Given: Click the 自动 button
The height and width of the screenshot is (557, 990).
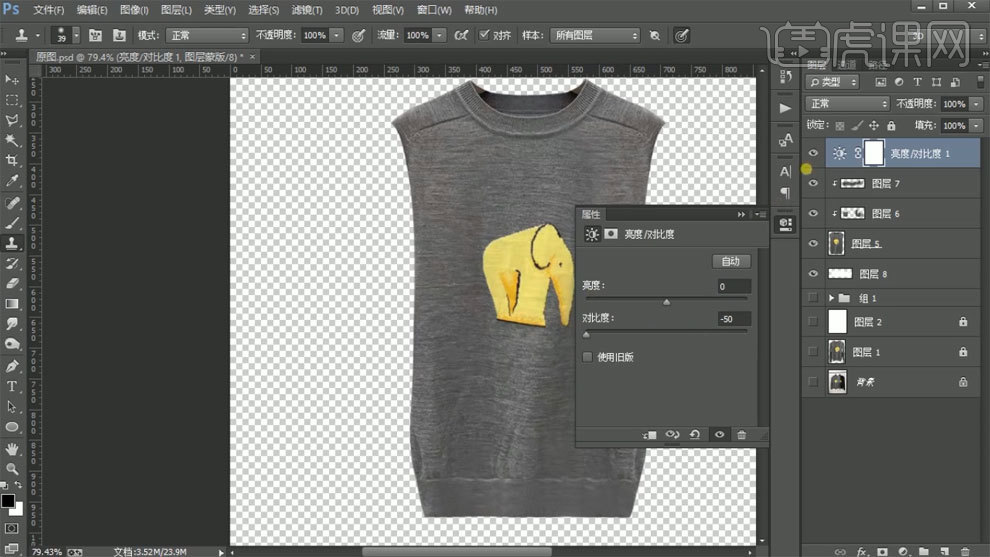Looking at the screenshot, I should [730, 261].
